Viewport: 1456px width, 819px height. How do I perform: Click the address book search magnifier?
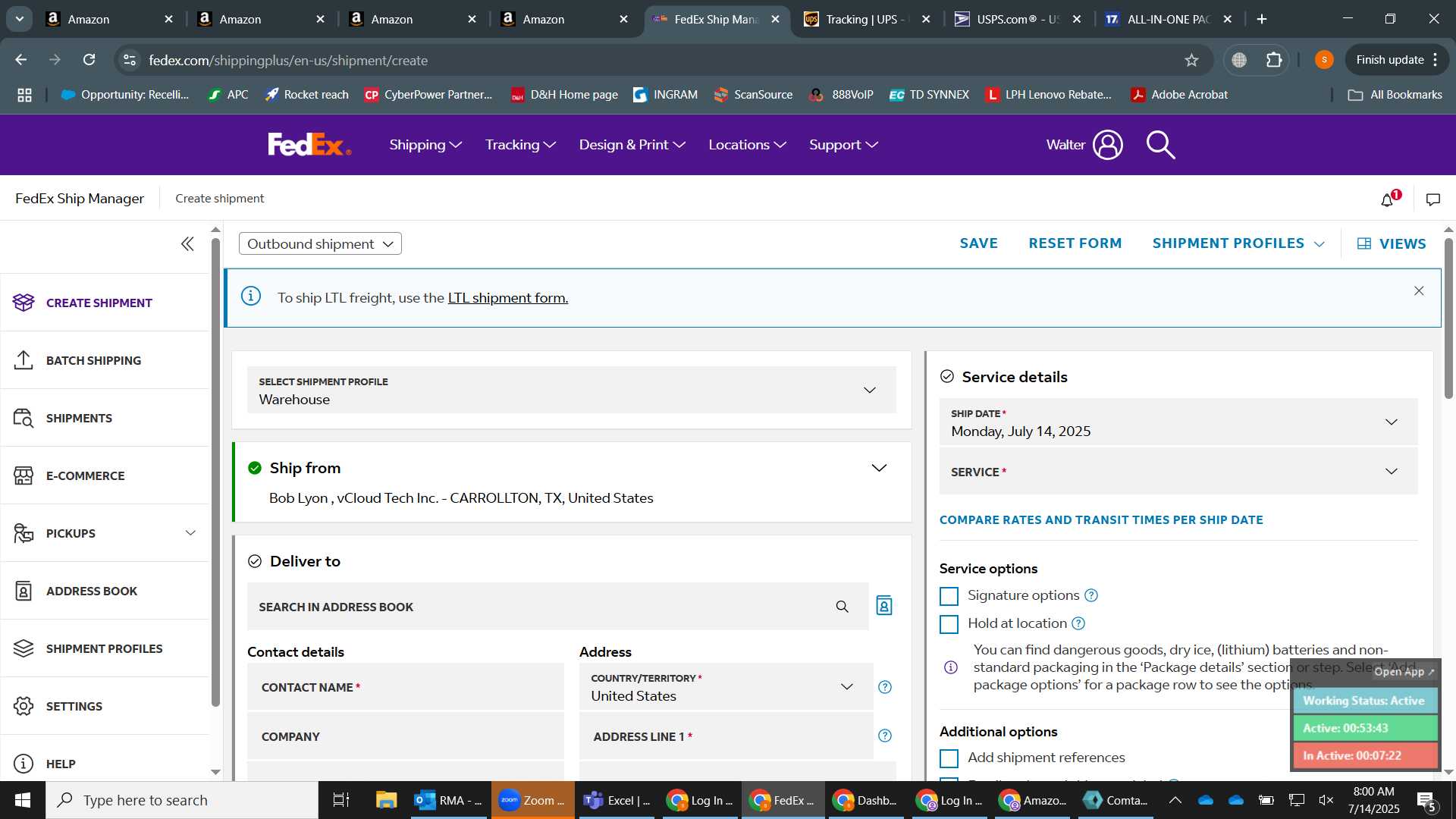(842, 607)
